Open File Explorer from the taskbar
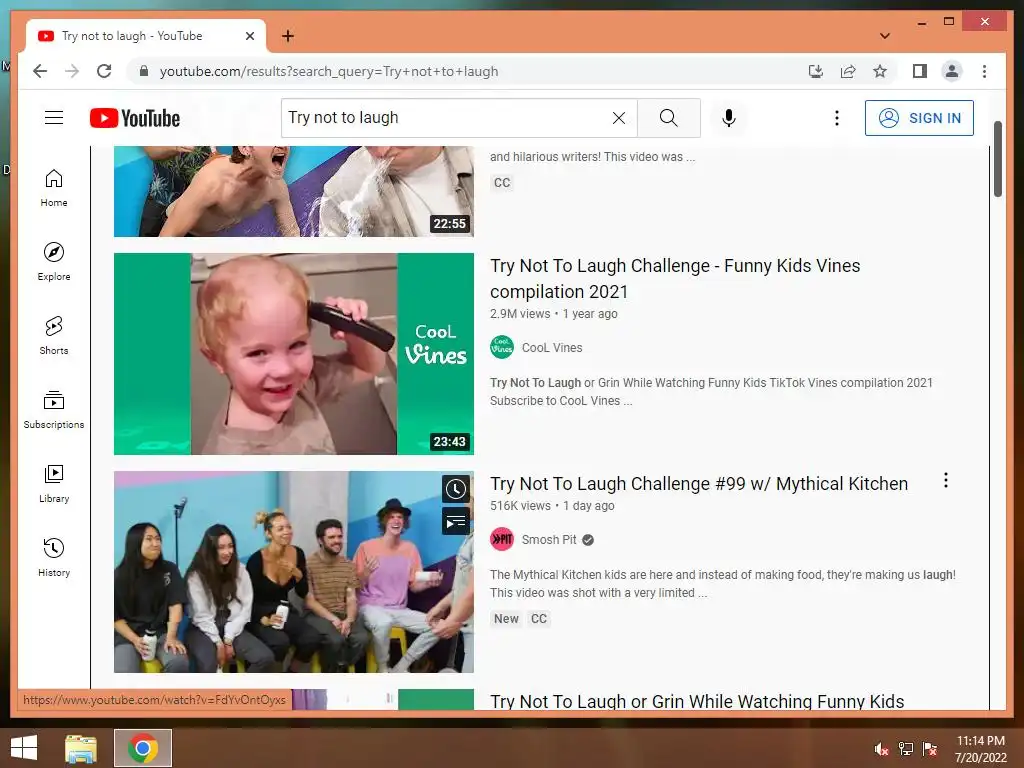The image size is (1024, 768). 81,748
